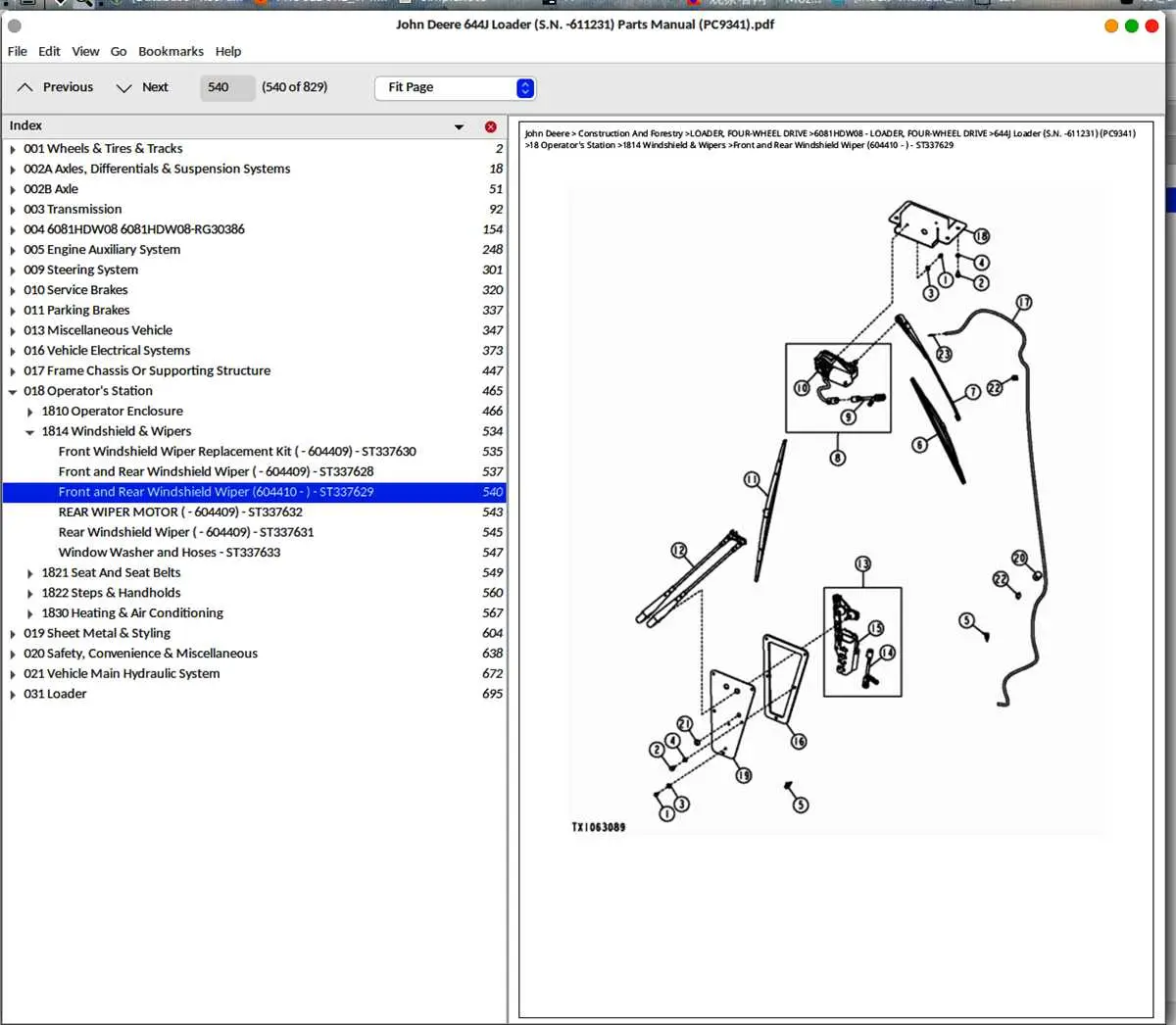Expand 009 Steering System

(13, 270)
